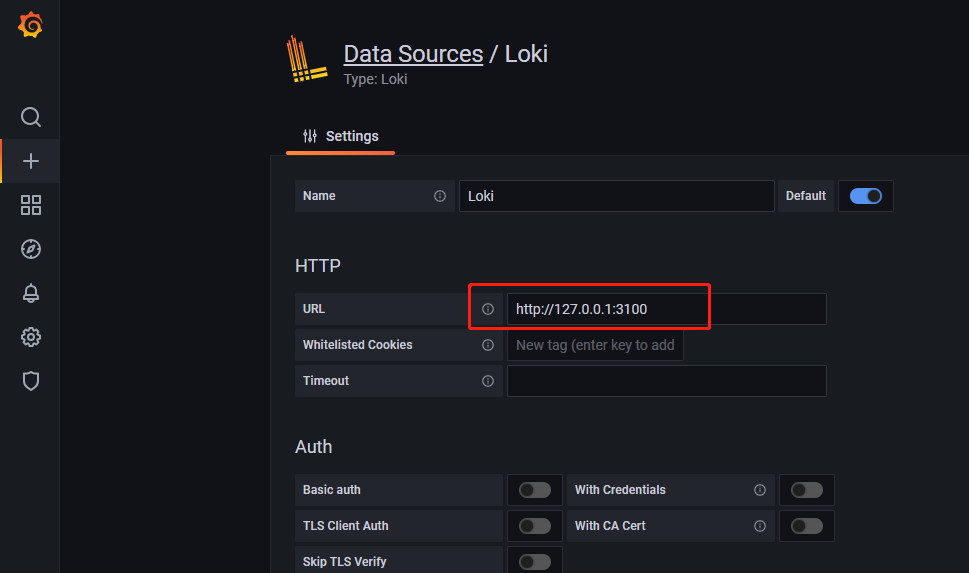Enable the With CA Cert switch

coord(806,526)
